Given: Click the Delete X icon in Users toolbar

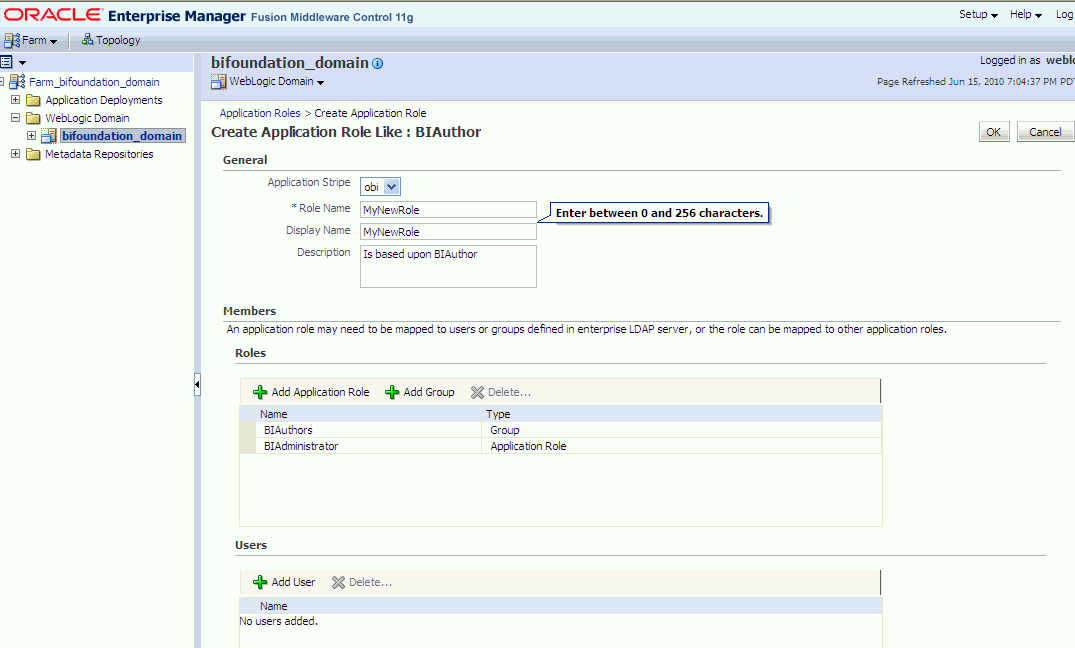Looking at the screenshot, I should pyautogui.click(x=338, y=582).
